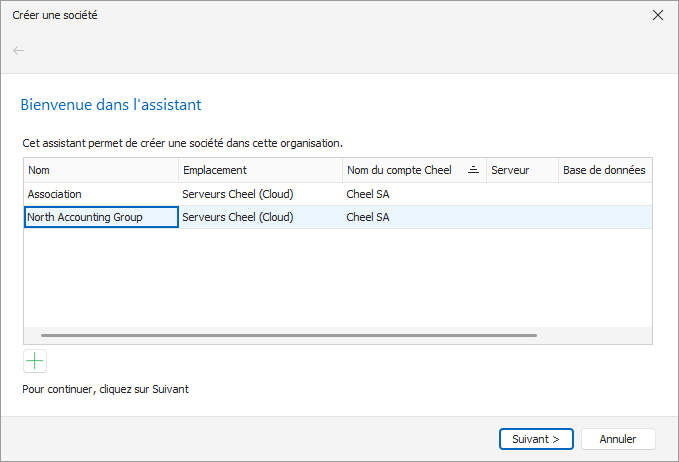Click the Suivant button
This screenshot has height=462, width=679.
[x=536, y=439]
